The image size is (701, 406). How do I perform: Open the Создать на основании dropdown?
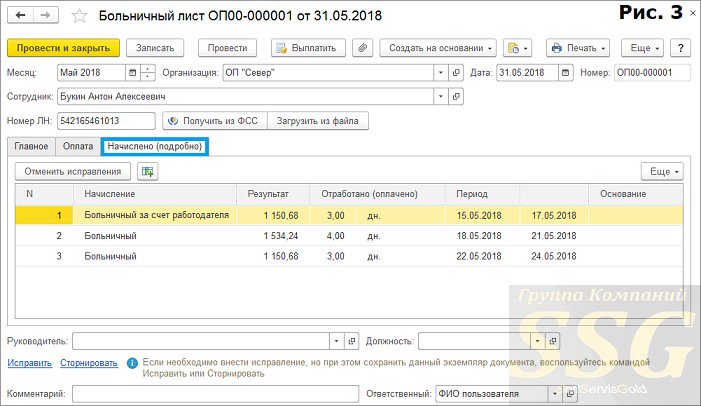pyautogui.click(x=440, y=47)
